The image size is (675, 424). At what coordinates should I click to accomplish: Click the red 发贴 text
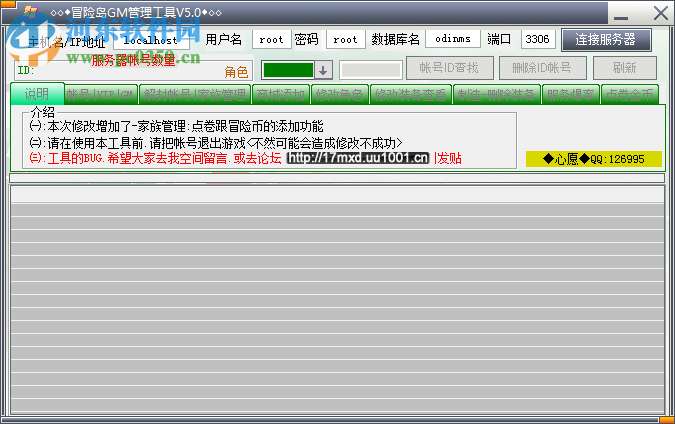tap(448, 158)
